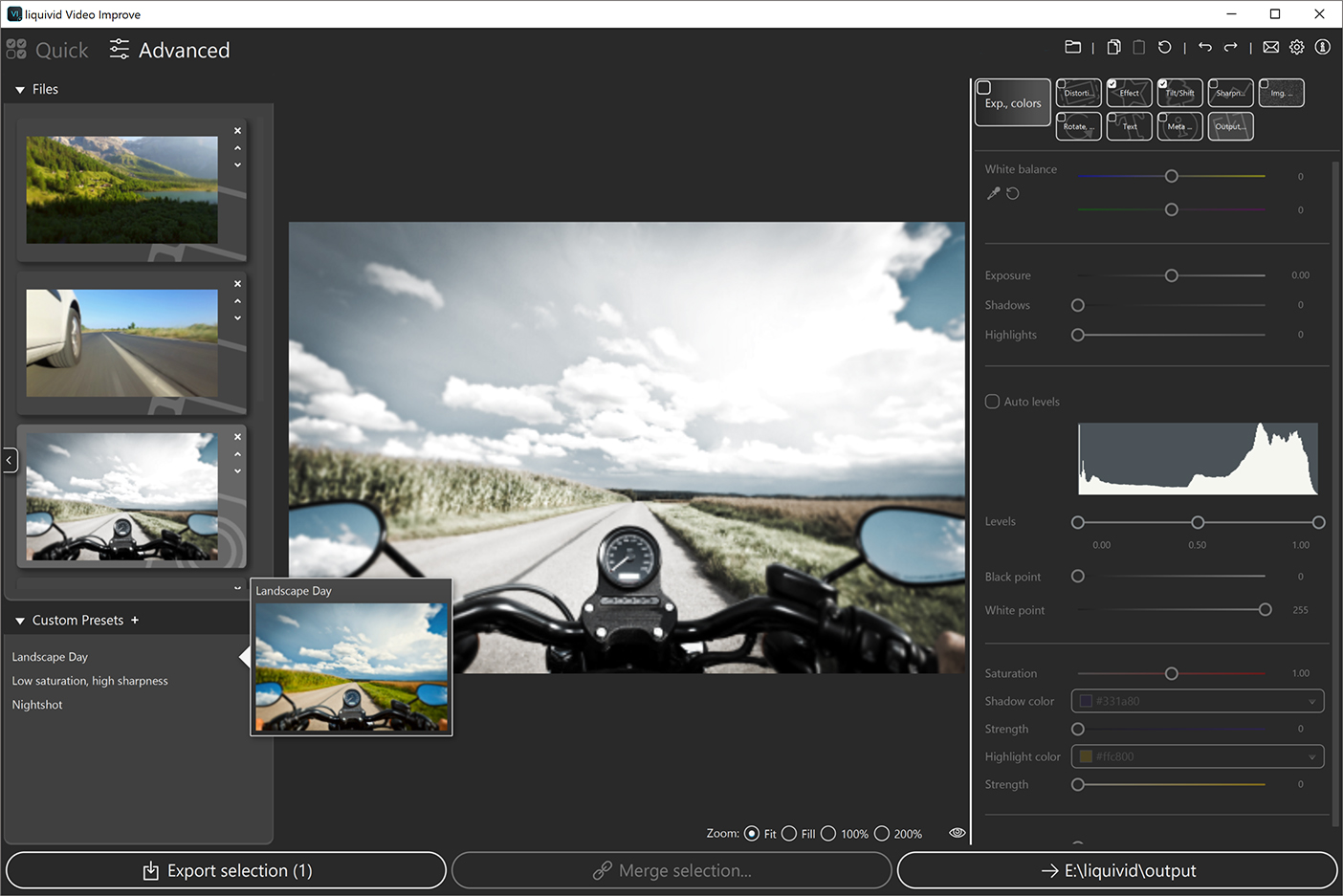Open the settings gear
The image size is (1343, 896).
coord(1296,46)
